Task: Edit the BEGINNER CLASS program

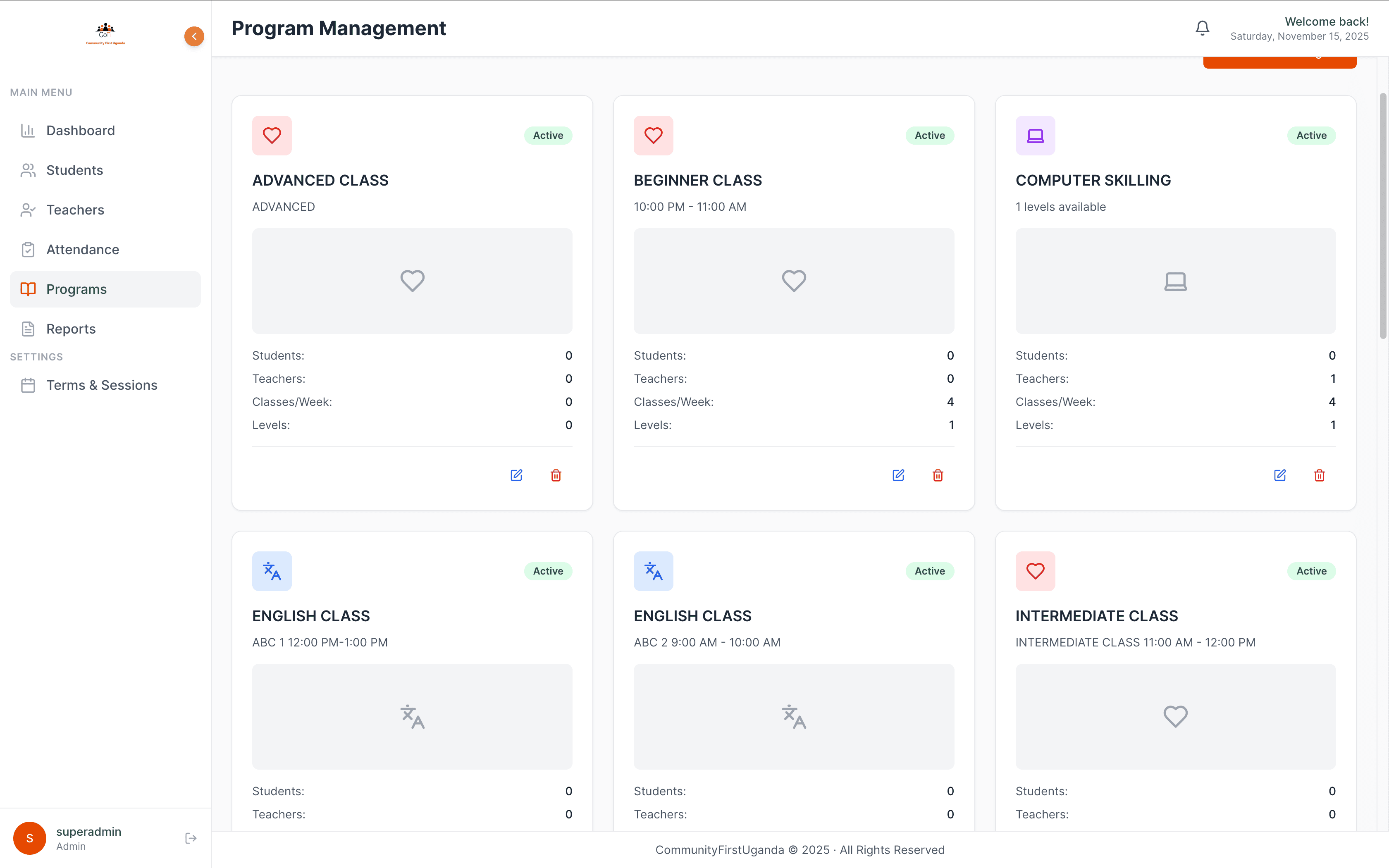Action: [x=898, y=475]
